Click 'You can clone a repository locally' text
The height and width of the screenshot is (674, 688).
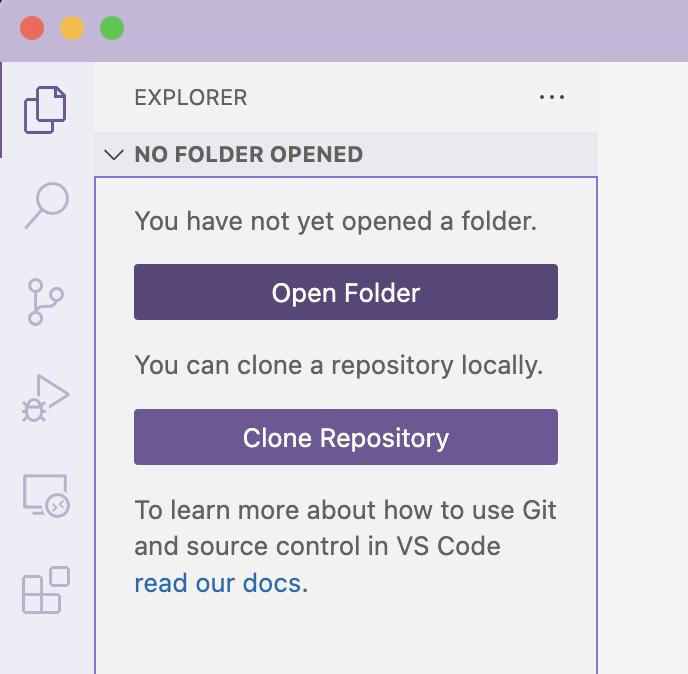(339, 366)
